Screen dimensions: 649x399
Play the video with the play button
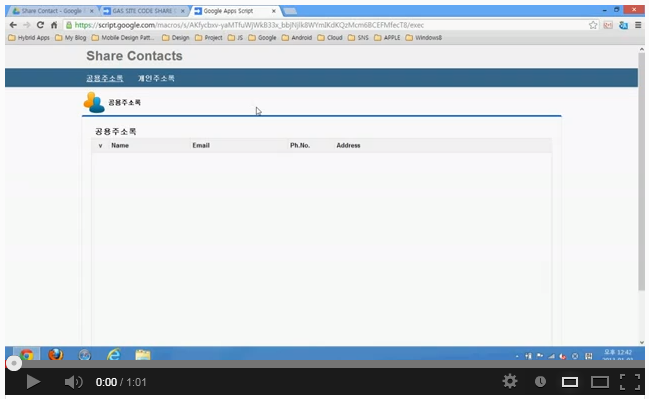click(33, 382)
